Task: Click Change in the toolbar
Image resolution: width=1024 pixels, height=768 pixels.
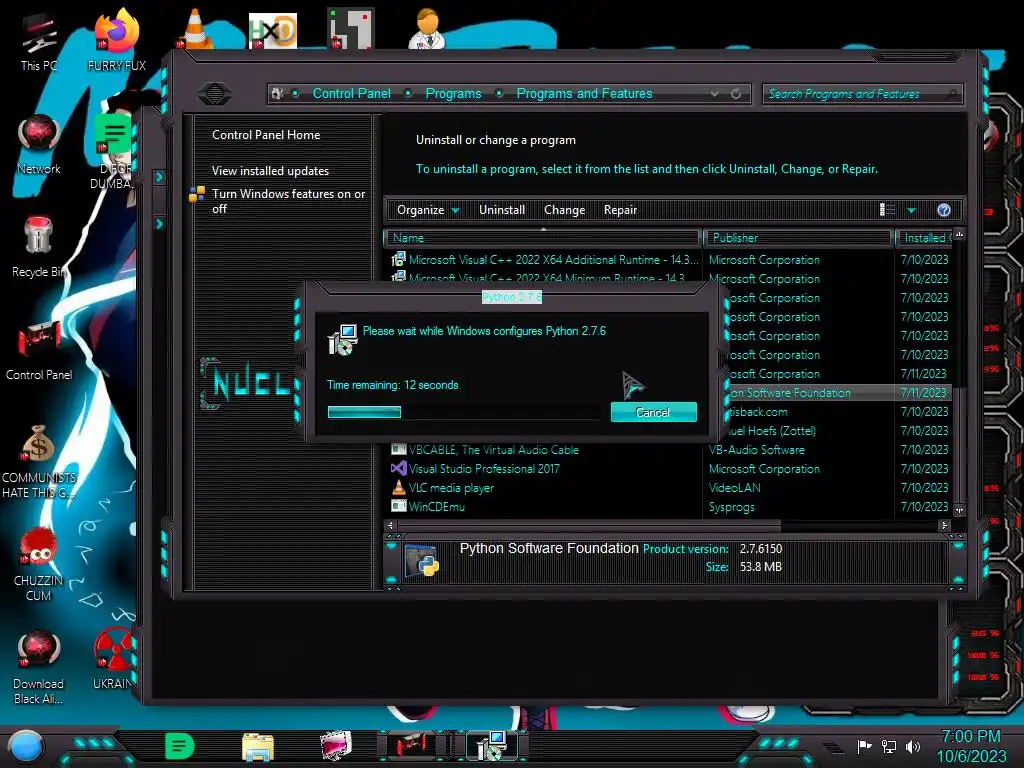Action: (x=564, y=210)
